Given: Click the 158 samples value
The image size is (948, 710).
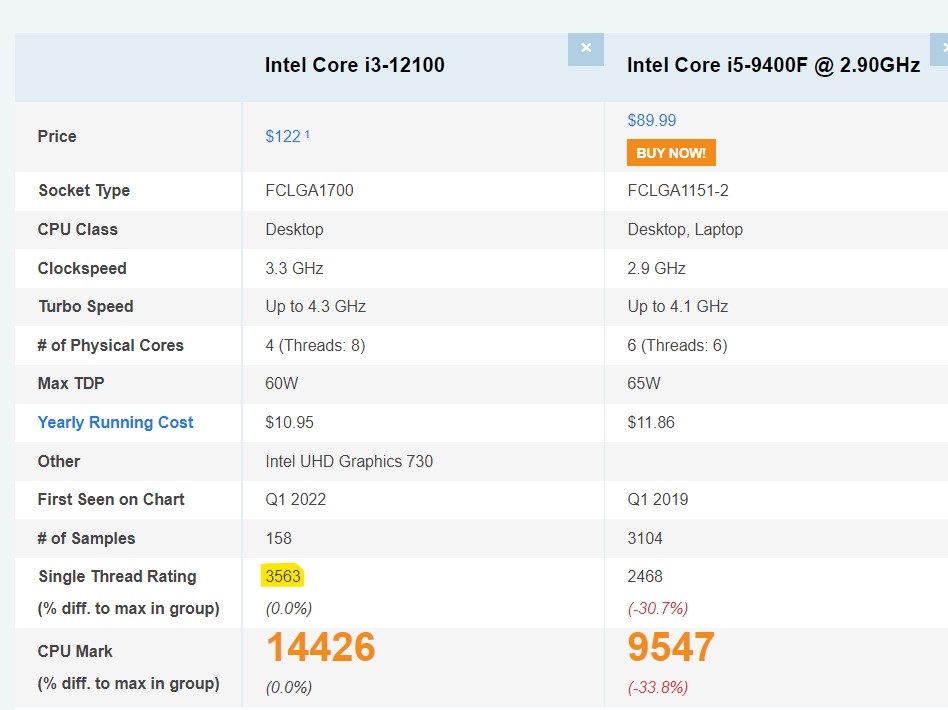Looking at the screenshot, I should [x=279, y=538].
